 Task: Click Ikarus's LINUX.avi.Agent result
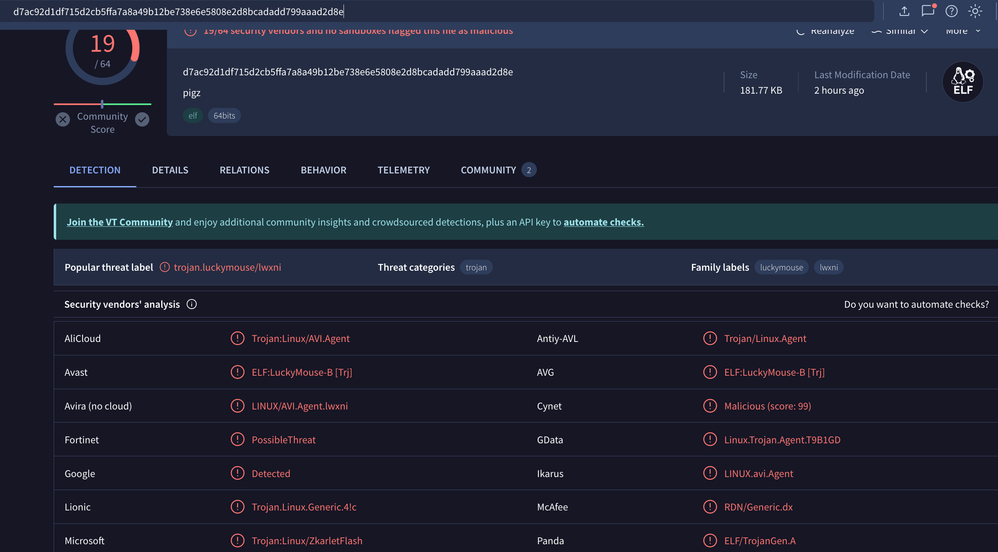pos(759,473)
